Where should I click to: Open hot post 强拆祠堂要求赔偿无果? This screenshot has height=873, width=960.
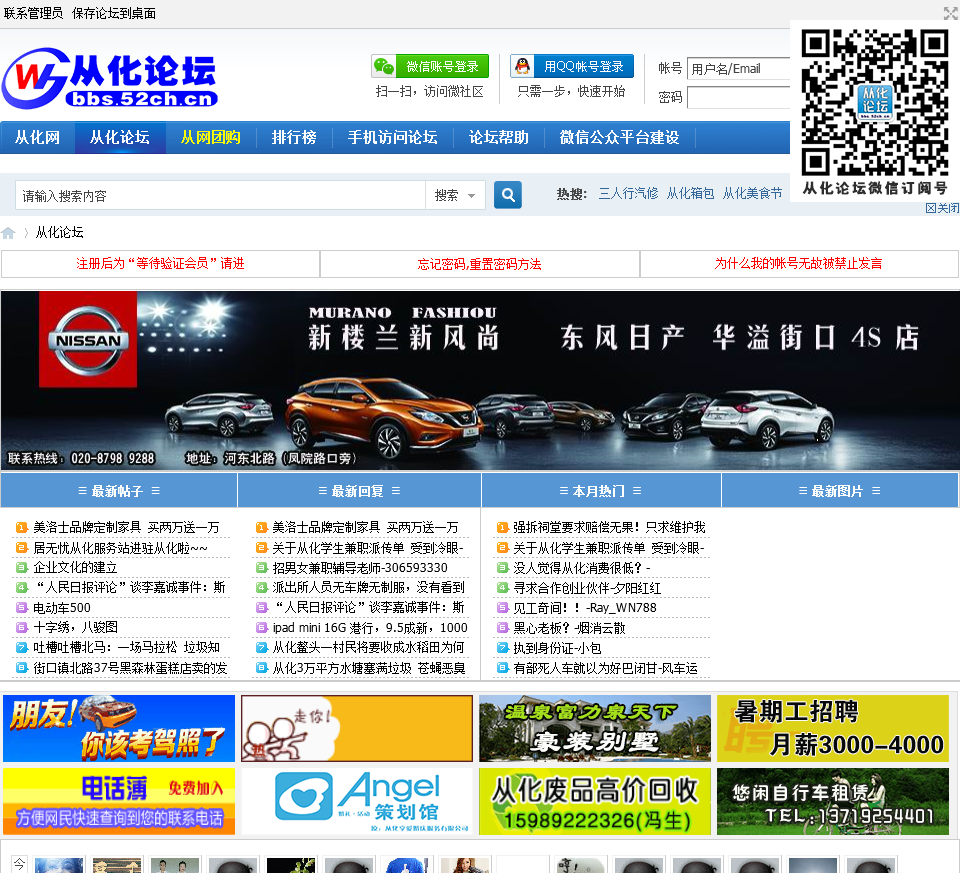click(x=609, y=527)
